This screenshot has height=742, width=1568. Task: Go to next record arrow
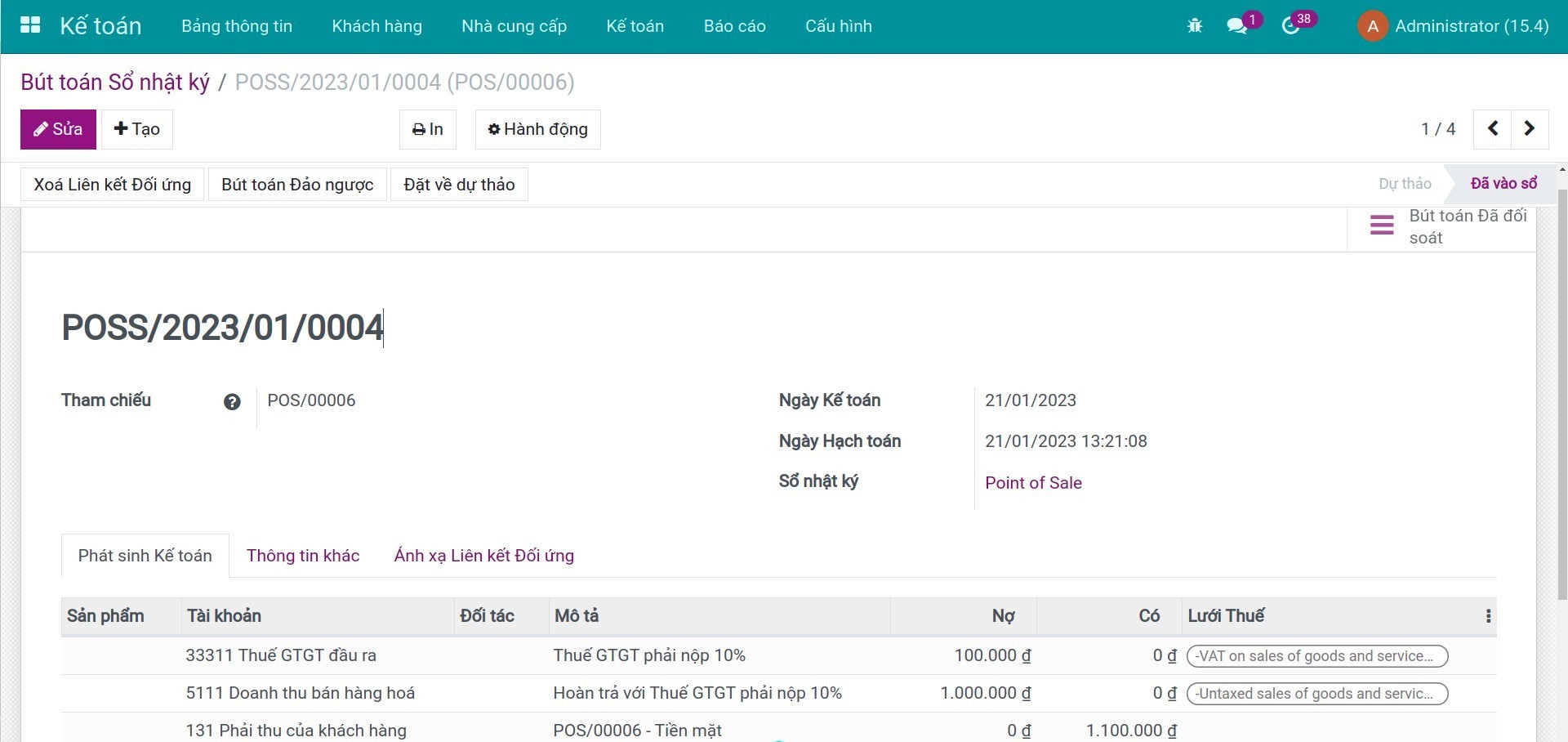pyautogui.click(x=1530, y=129)
